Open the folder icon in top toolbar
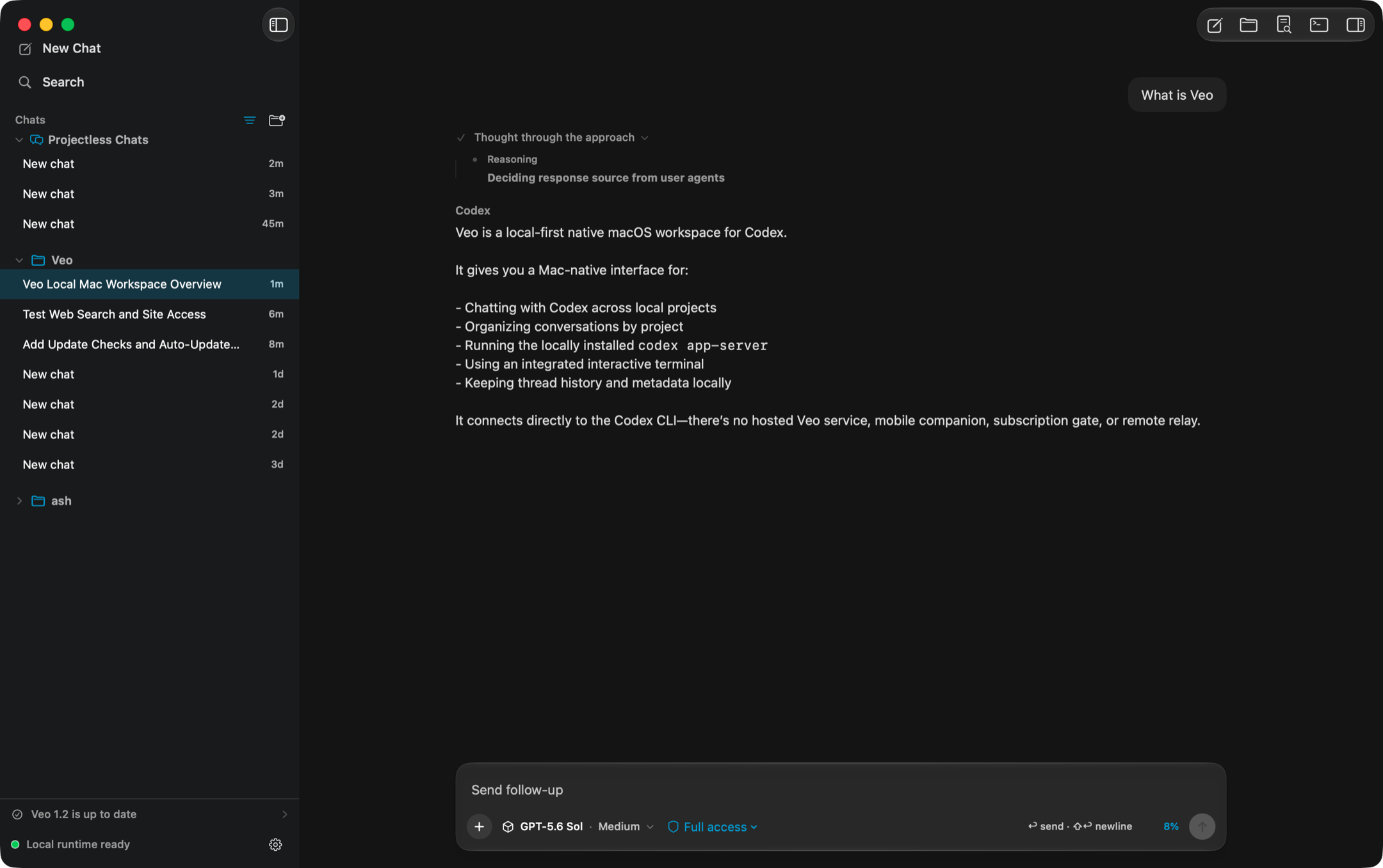1383x868 pixels. 1249,25
